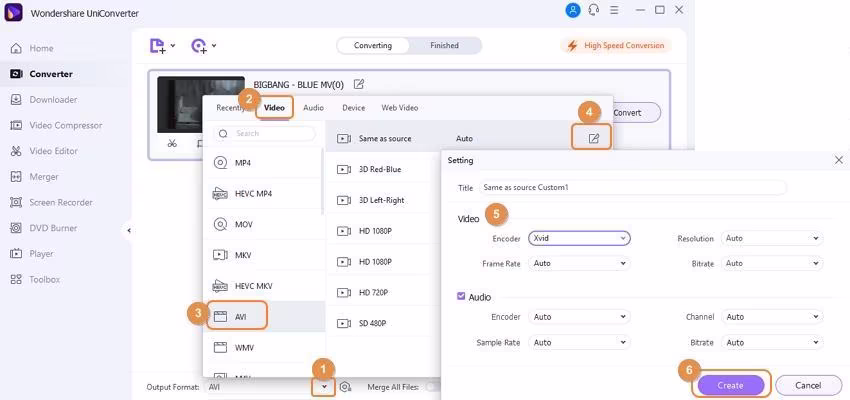Open the Downloader section
The width and height of the screenshot is (850, 400).
(x=44, y=100)
